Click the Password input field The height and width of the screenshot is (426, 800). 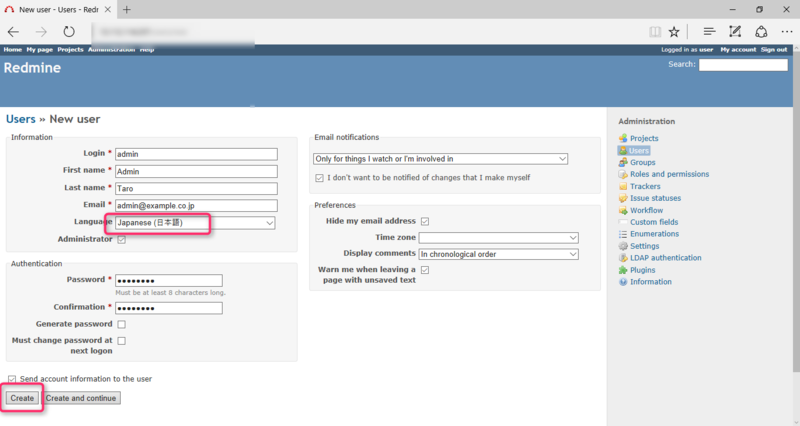click(x=169, y=281)
